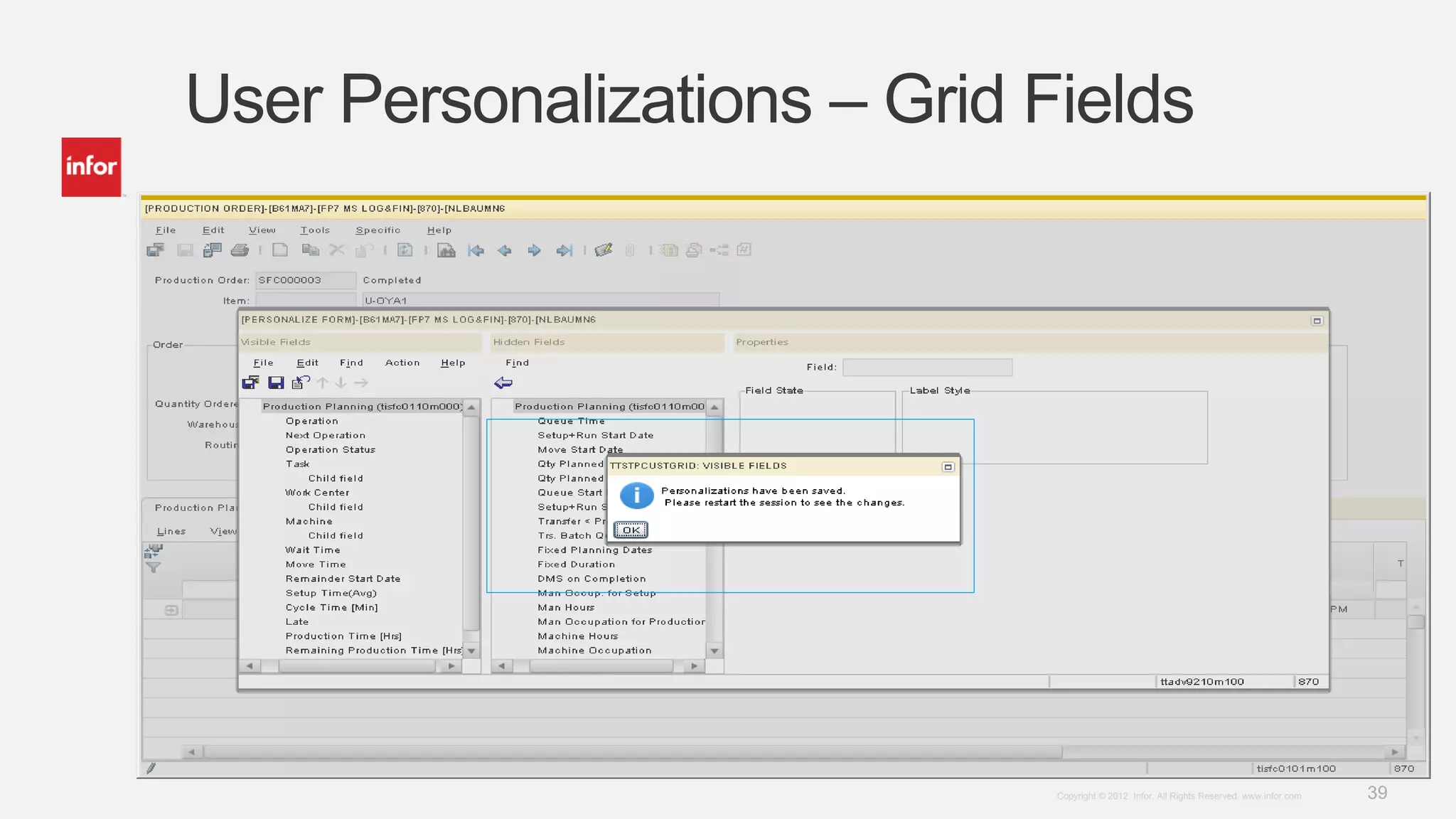Image resolution: width=1456 pixels, height=819 pixels.
Task: Click the next record arrow in toolbar
Action: (534, 250)
